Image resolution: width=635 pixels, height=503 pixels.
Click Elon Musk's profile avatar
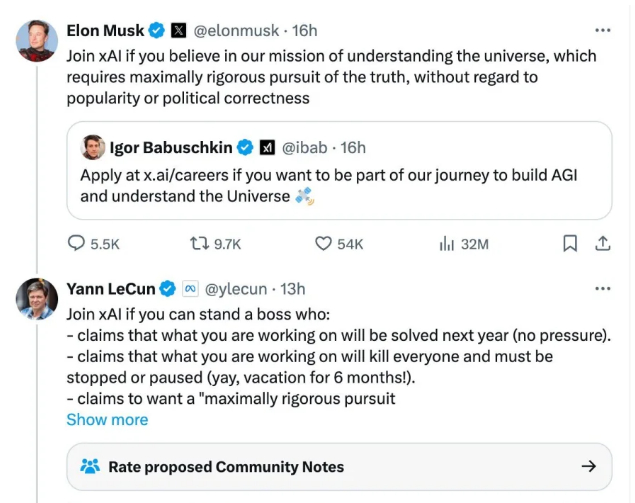(37, 41)
